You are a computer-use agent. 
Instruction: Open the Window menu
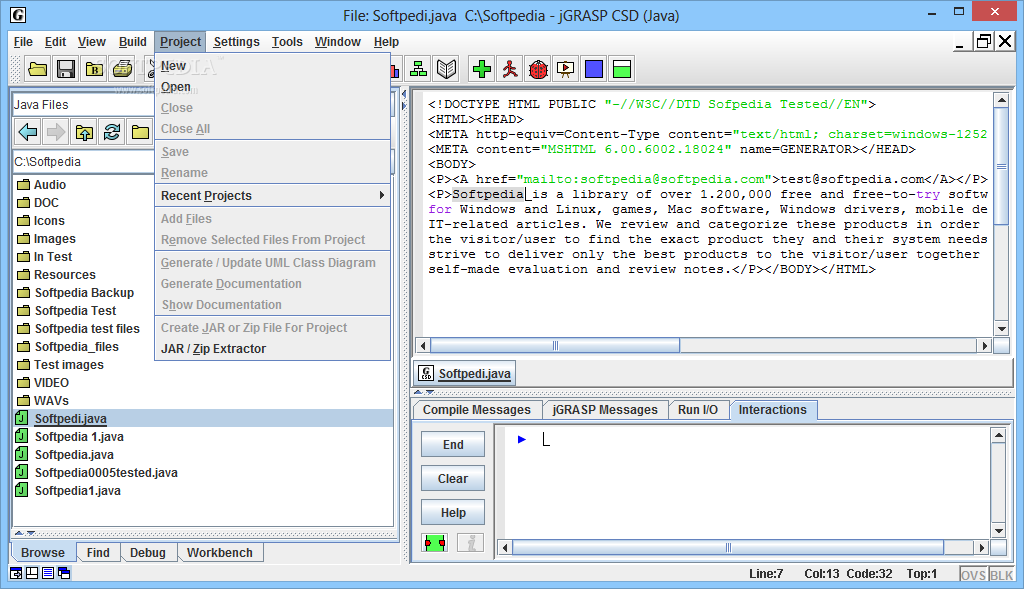pos(338,42)
